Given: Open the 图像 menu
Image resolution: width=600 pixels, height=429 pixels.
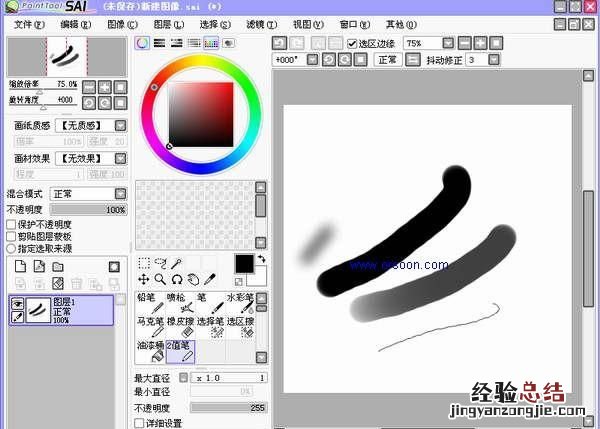Looking at the screenshot, I should pyautogui.click(x=122, y=24).
